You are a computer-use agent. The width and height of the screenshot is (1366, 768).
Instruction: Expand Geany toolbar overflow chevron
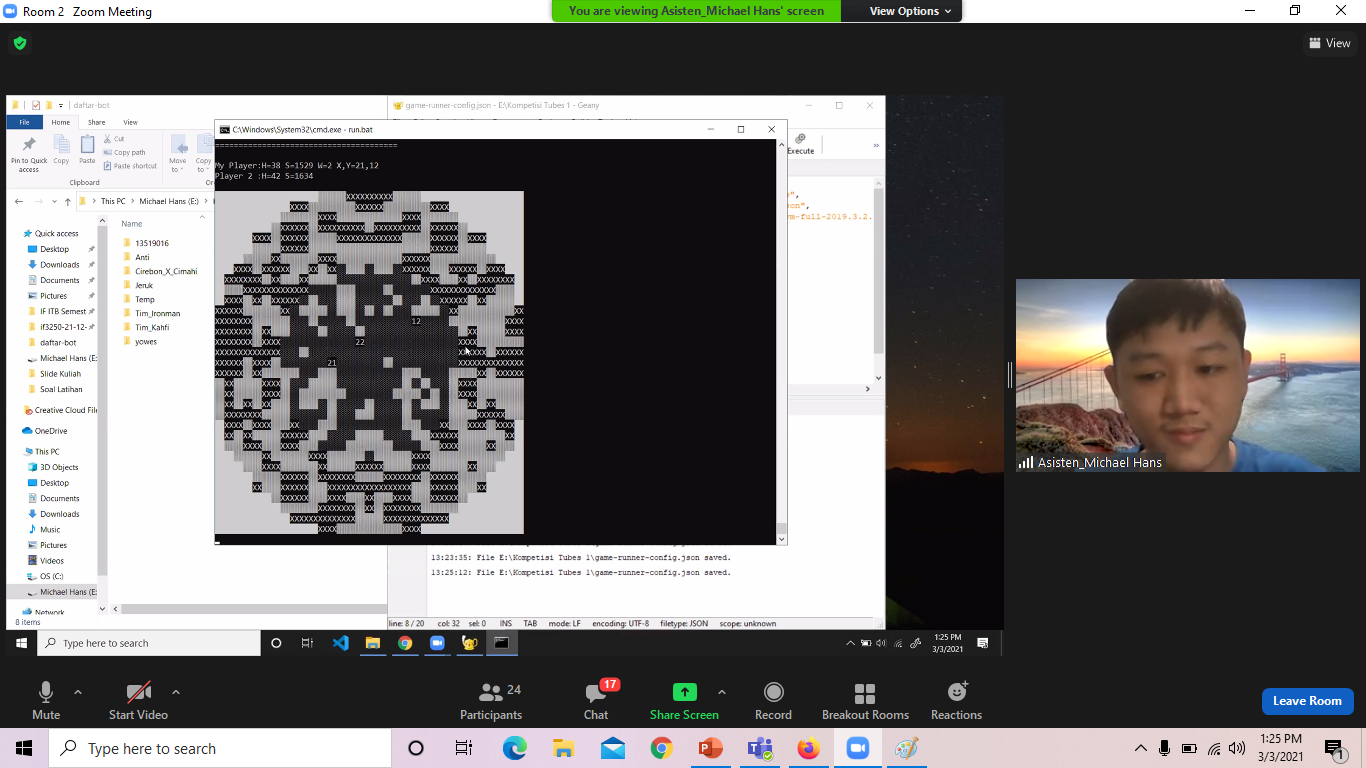[876, 146]
